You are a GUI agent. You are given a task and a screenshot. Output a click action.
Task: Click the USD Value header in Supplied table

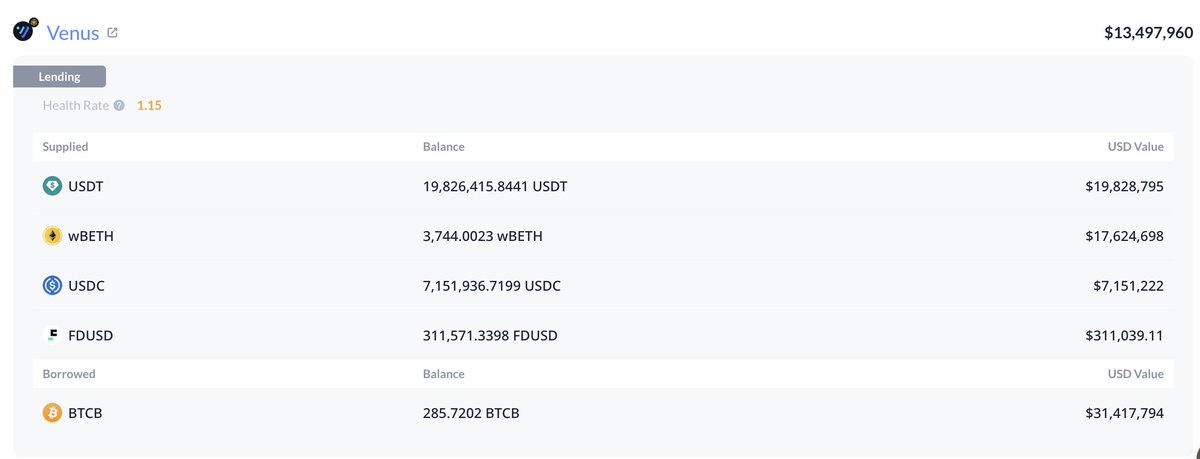coord(1135,147)
